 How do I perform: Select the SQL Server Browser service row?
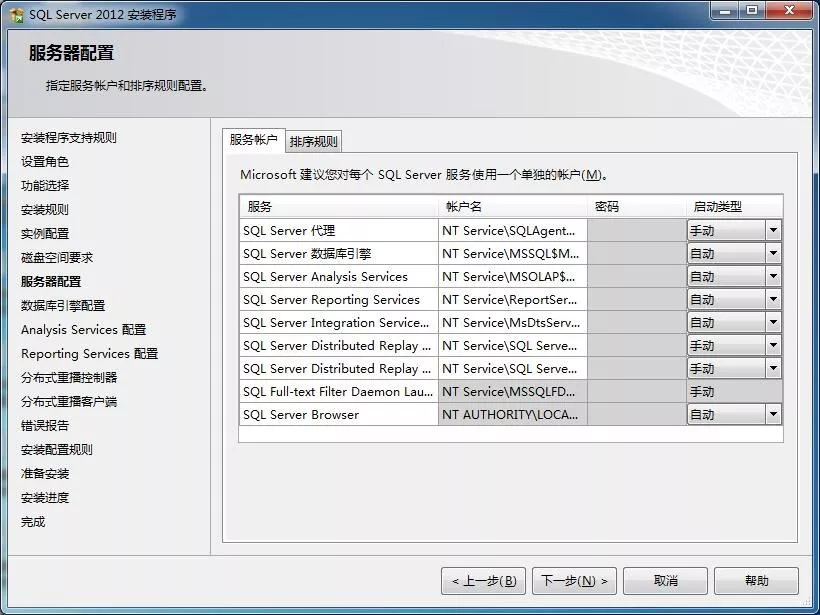coord(338,415)
